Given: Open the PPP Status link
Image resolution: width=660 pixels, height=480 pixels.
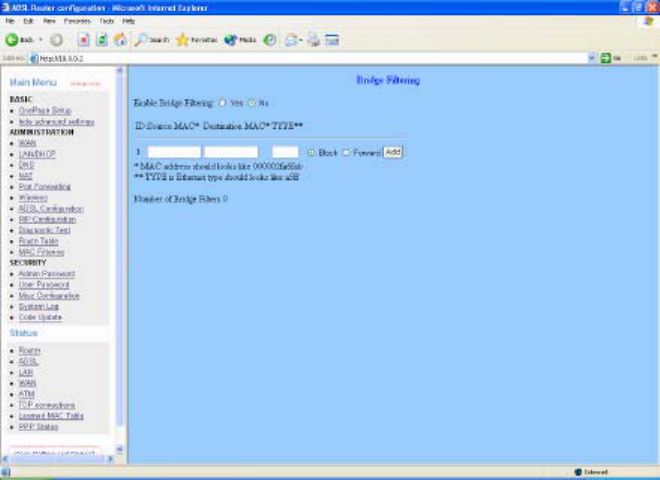Looking at the screenshot, I should point(38,427).
